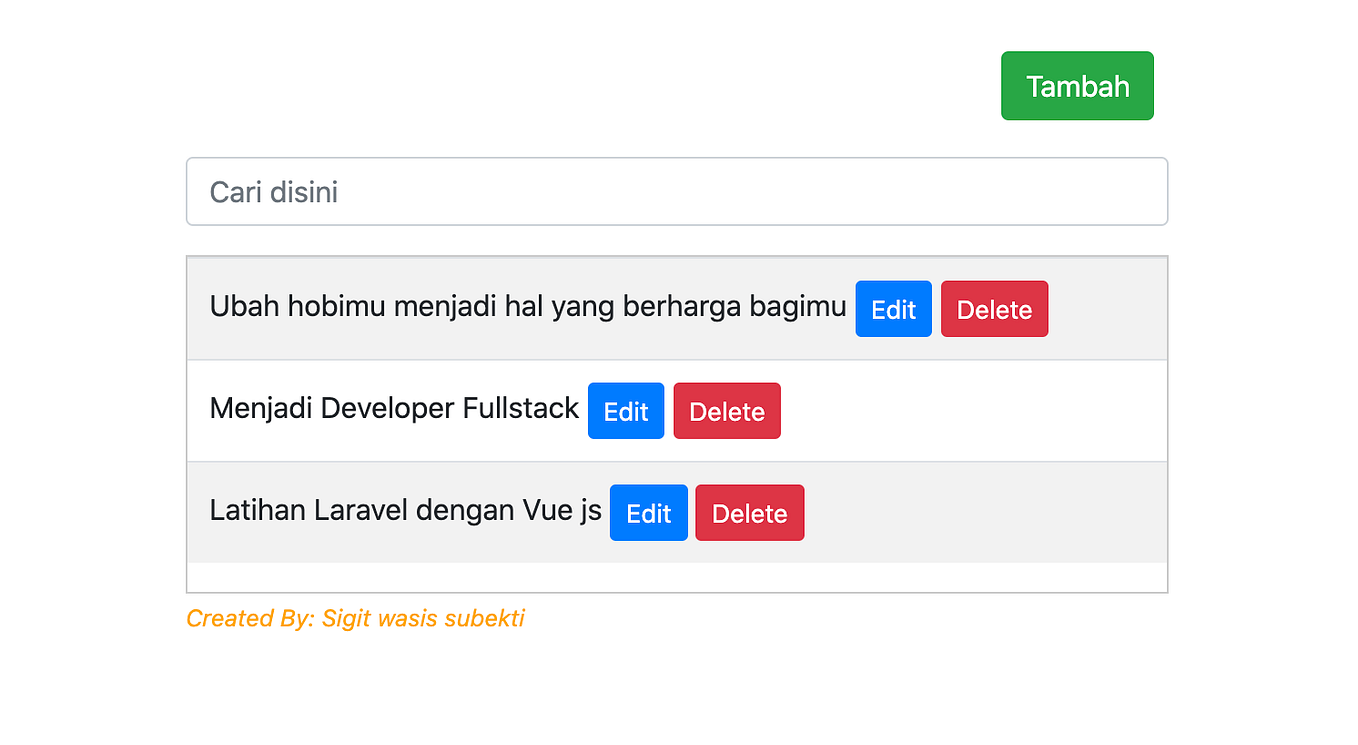This screenshot has height=745, width=1358.
Task: Delete the 'Latihan Laravel dengan Vue js' entry
Action: 749,513
